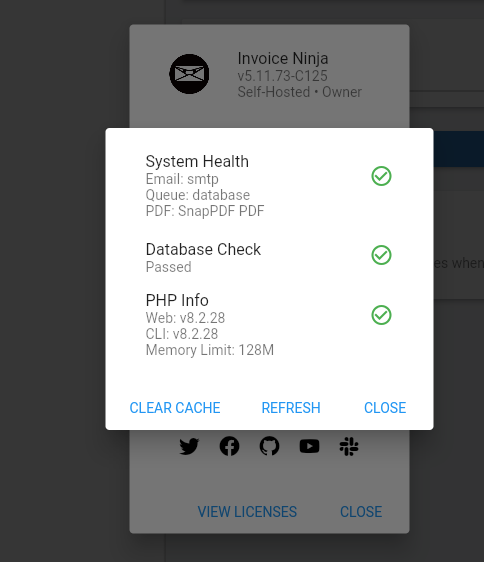
Task: Click the Clear Cache button
Action: [x=175, y=408]
